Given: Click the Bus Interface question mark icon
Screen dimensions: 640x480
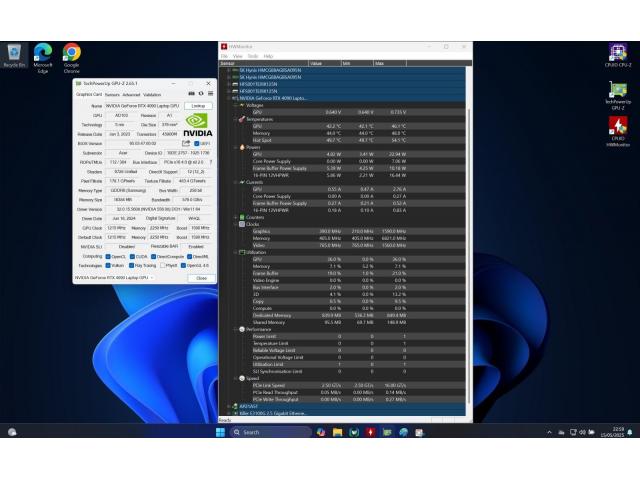Looking at the screenshot, I should tap(211, 162).
